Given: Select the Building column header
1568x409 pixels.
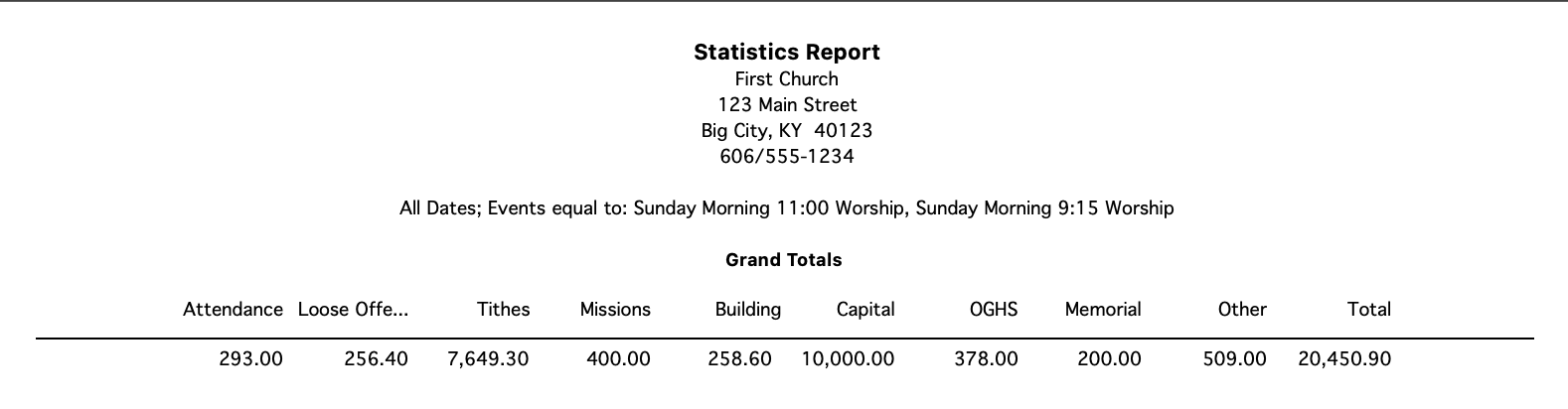Looking at the screenshot, I should pos(747,310).
